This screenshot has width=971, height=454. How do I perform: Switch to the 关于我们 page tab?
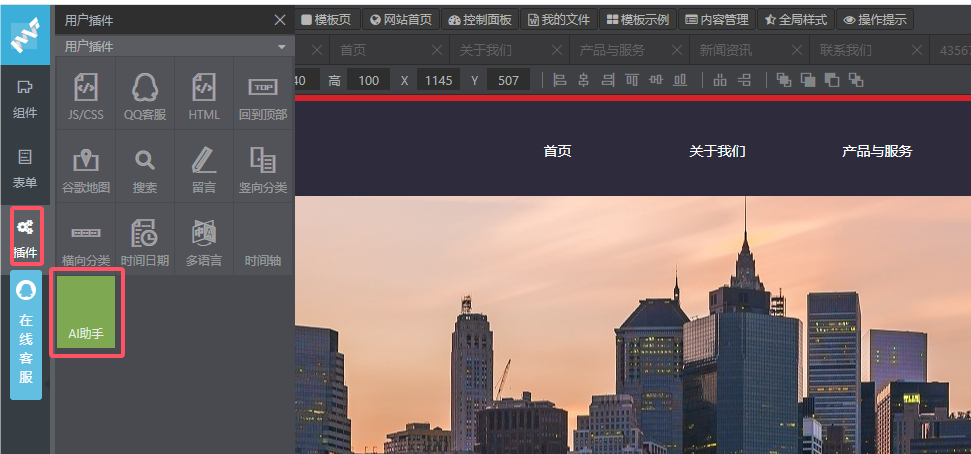pos(486,50)
